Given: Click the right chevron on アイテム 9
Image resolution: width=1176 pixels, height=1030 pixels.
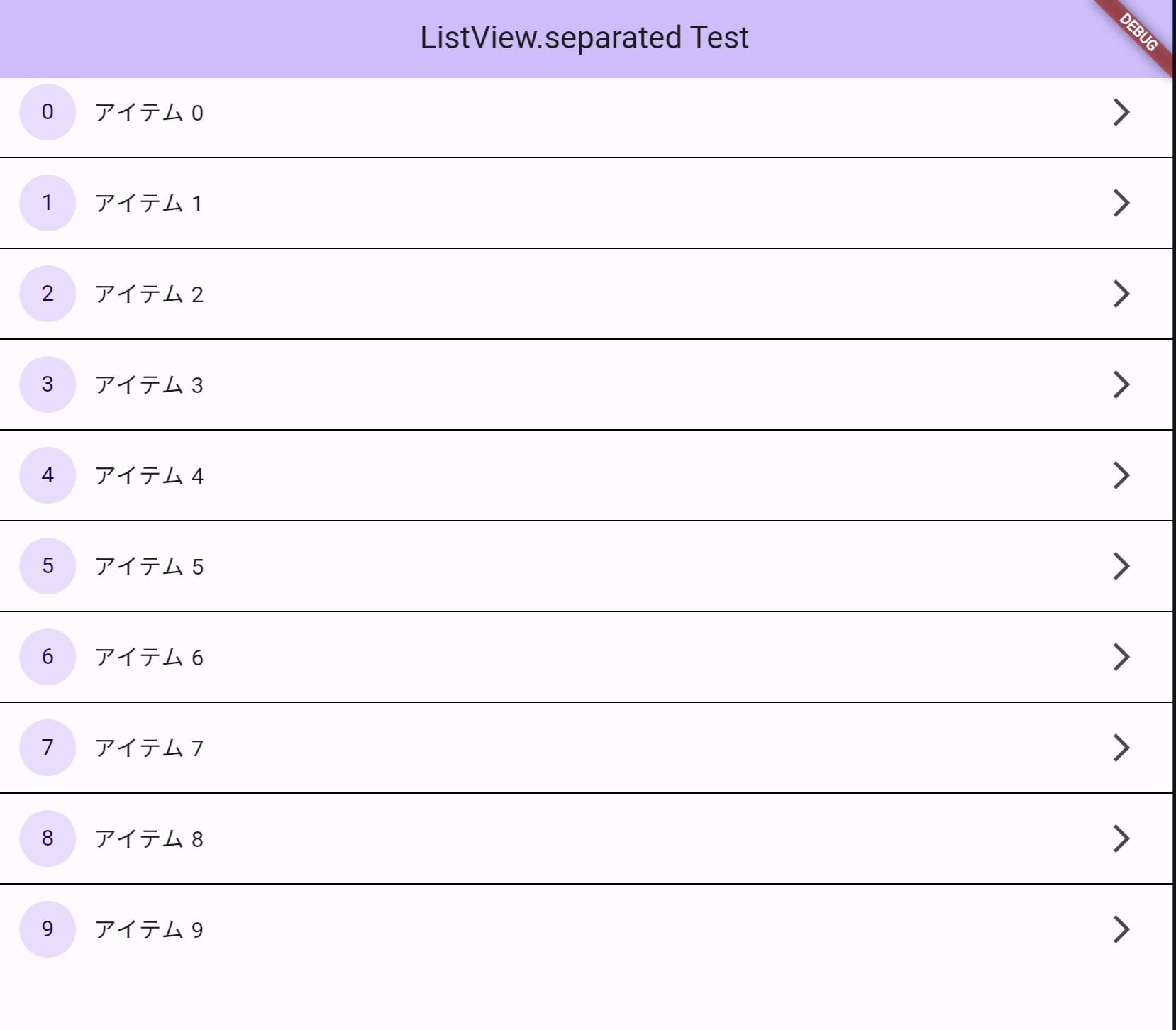Looking at the screenshot, I should (1121, 929).
